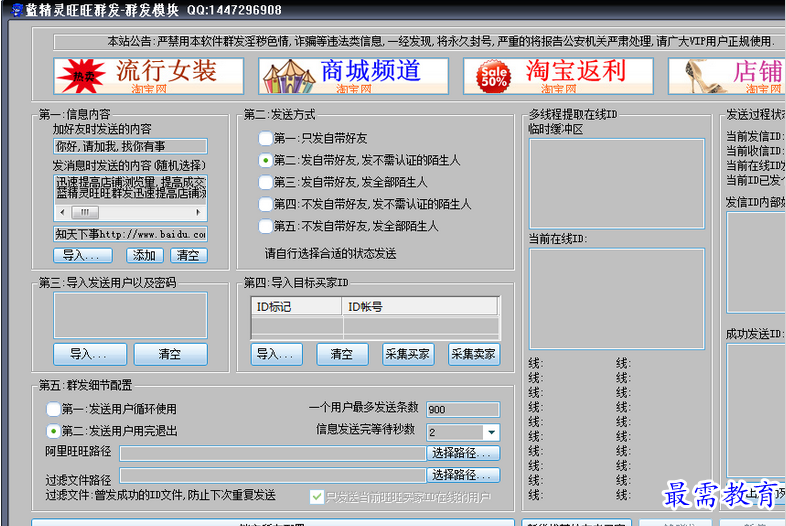This screenshot has height=526, width=786.
Task: Click 导入 in 导入发送用户以及密码 section
Action: tap(90, 354)
